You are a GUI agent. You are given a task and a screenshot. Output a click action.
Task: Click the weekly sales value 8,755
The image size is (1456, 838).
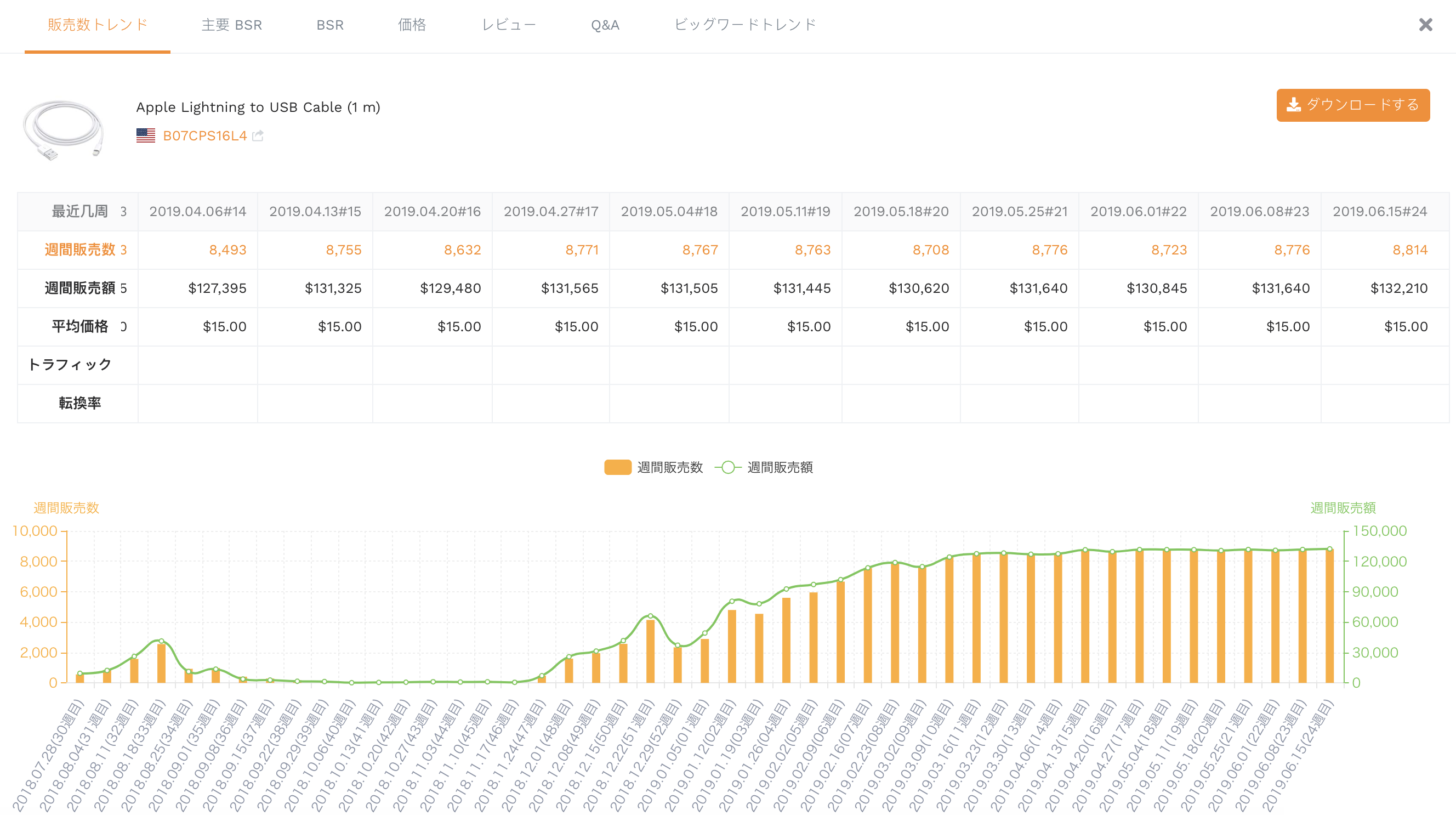click(x=343, y=251)
